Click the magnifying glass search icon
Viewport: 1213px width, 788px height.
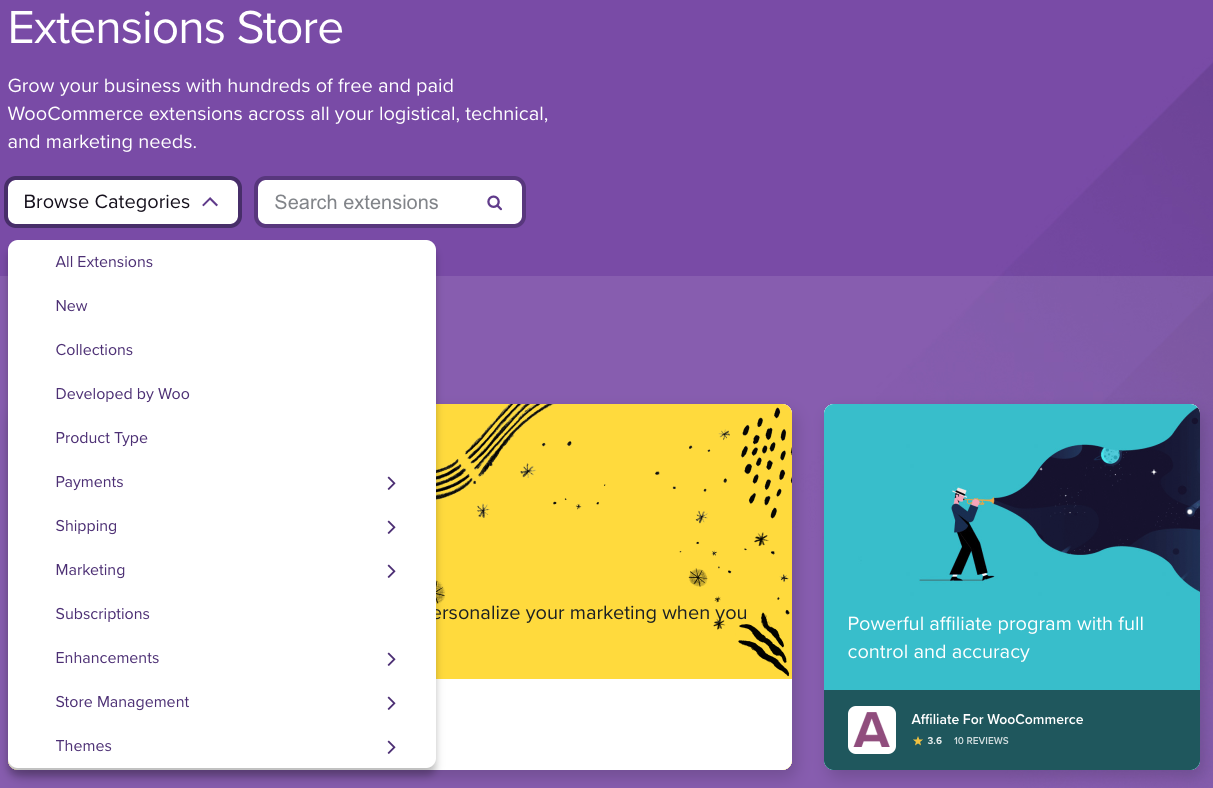[494, 202]
